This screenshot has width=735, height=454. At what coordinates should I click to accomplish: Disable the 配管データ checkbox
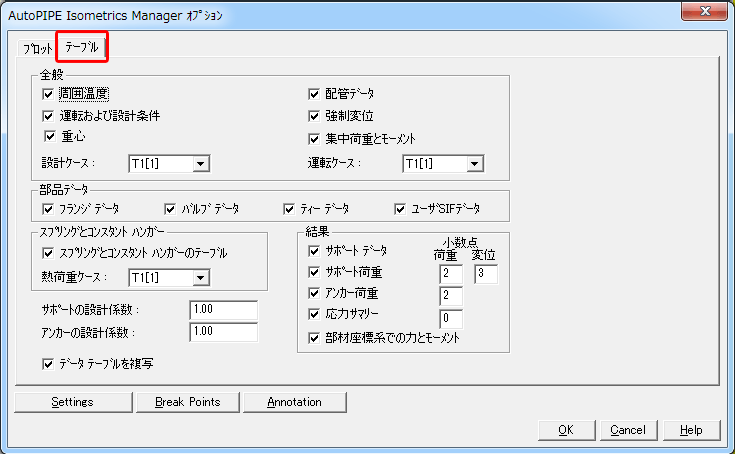point(314,94)
